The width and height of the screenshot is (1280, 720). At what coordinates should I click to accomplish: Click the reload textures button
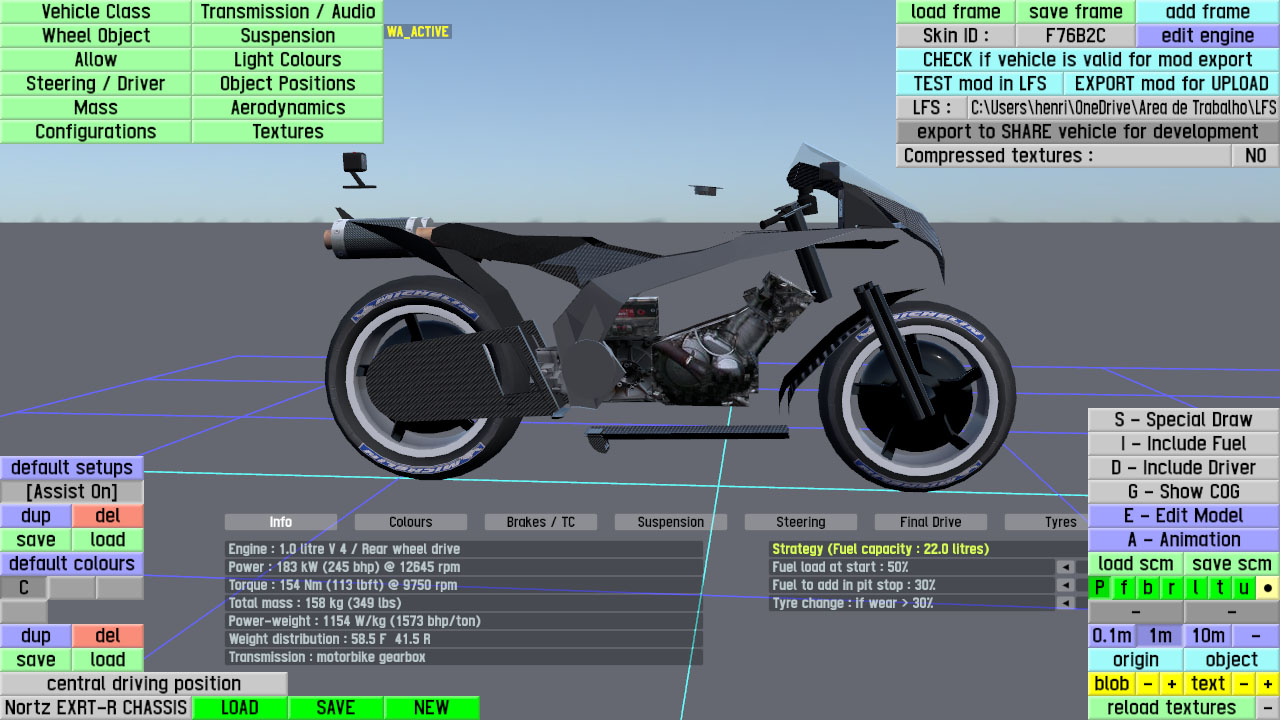pyautogui.click(x=1172, y=708)
